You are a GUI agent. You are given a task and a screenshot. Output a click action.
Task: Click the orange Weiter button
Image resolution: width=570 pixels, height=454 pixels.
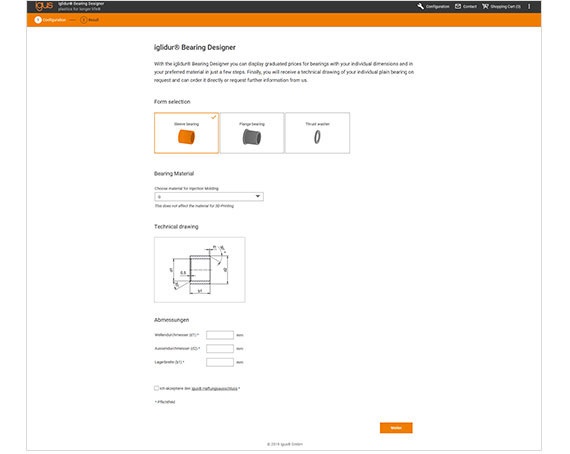click(x=396, y=428)
